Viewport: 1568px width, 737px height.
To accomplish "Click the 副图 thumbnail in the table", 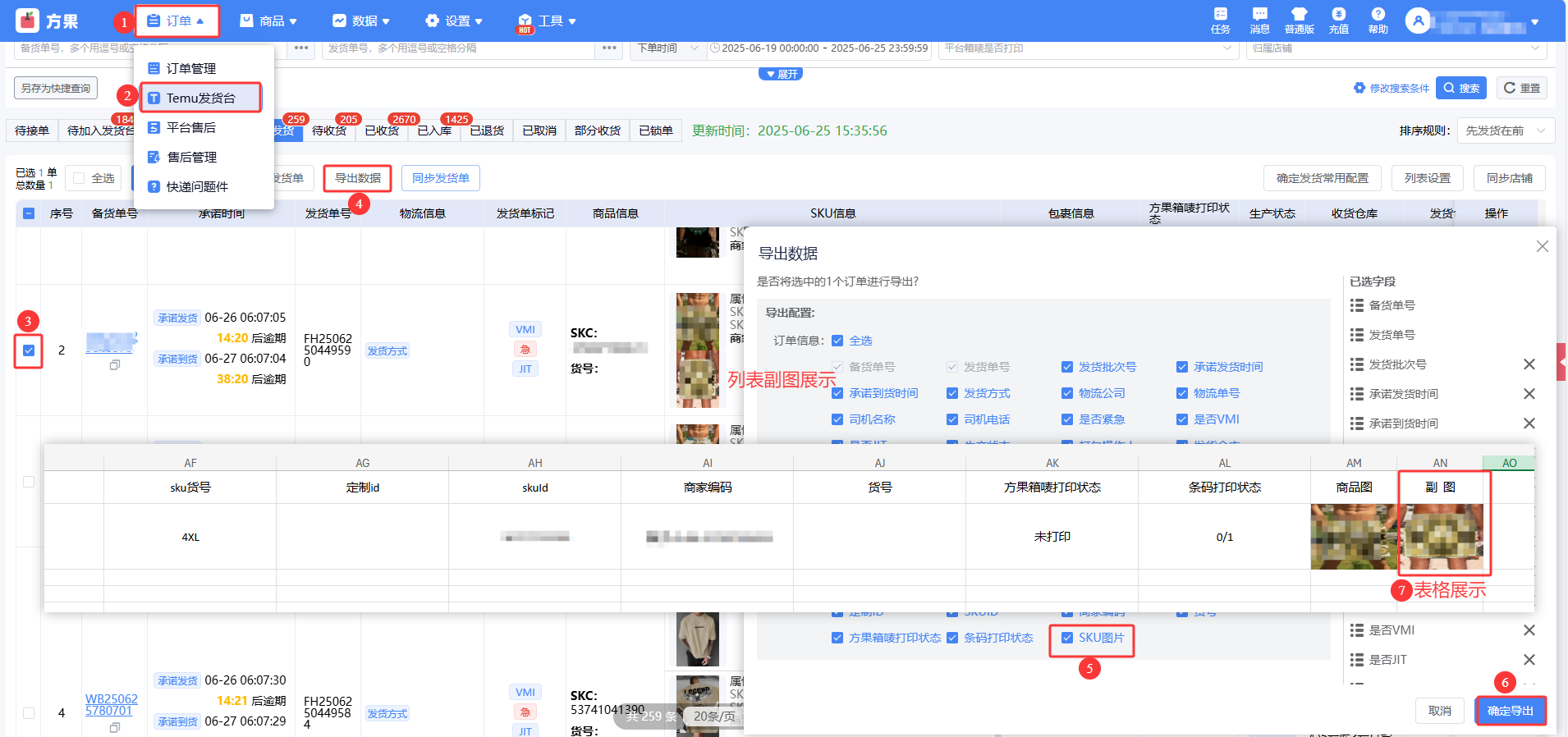I will coord(1442,537).
